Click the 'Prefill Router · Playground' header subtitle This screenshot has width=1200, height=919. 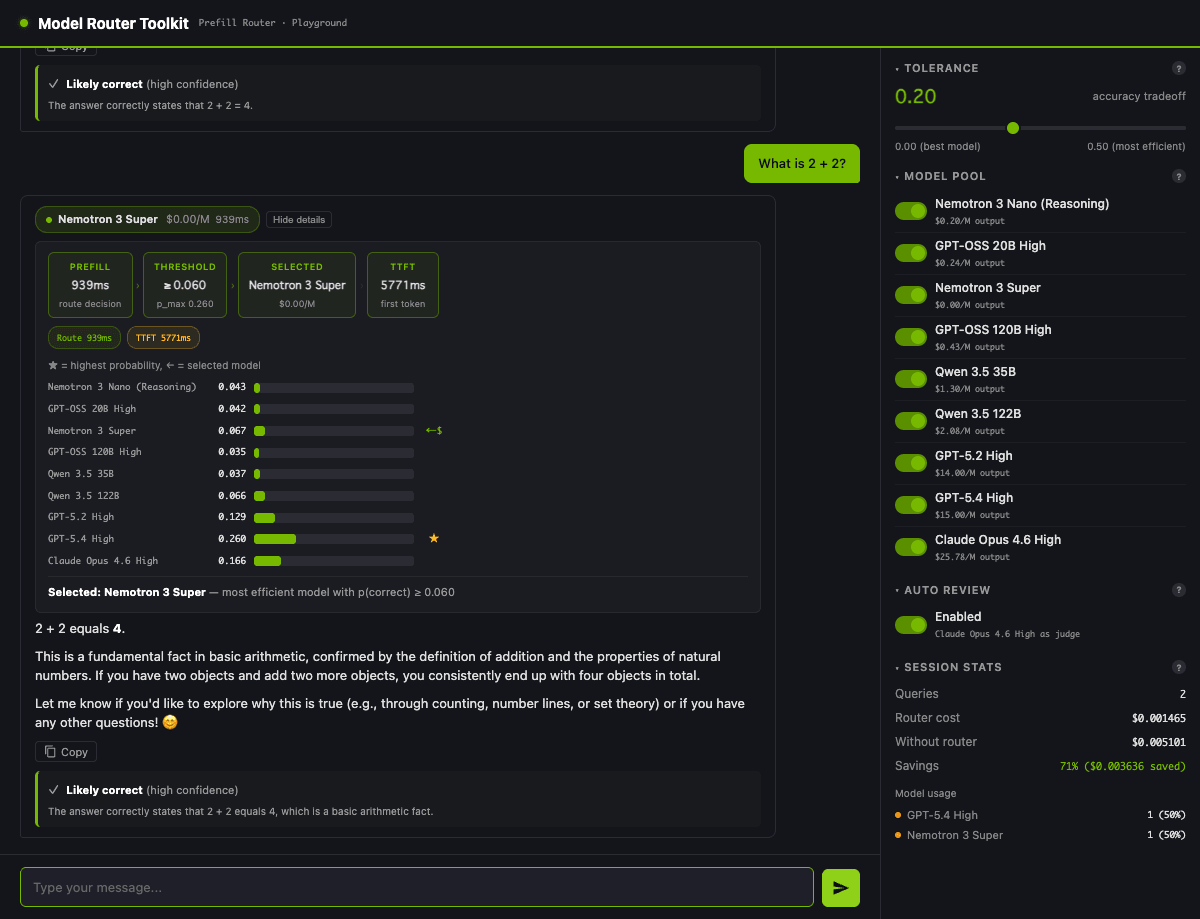272,23
